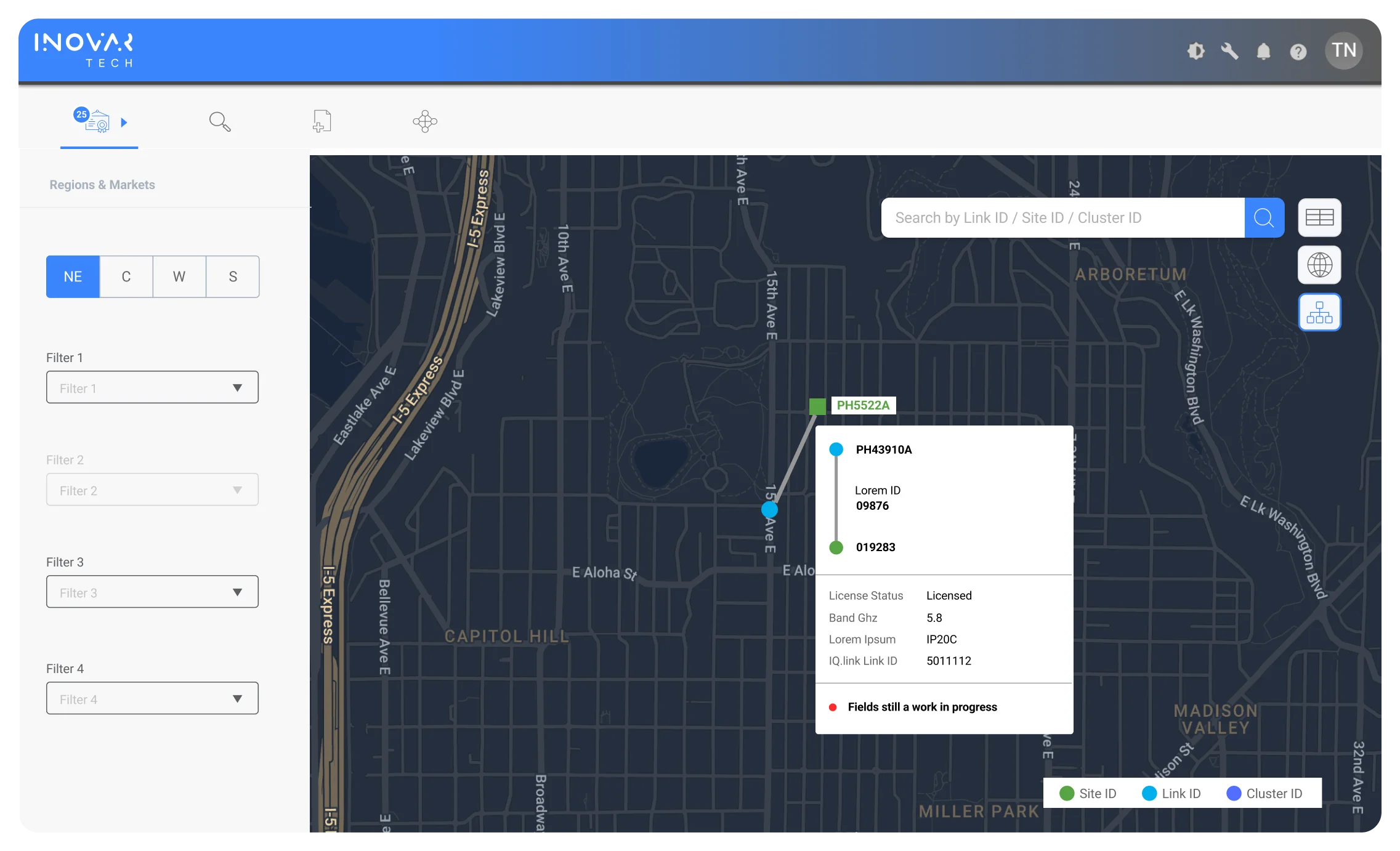This screenshot has height=851, width=1400.
Task: Click Fields still a work in progress
Action: (922, 707)
